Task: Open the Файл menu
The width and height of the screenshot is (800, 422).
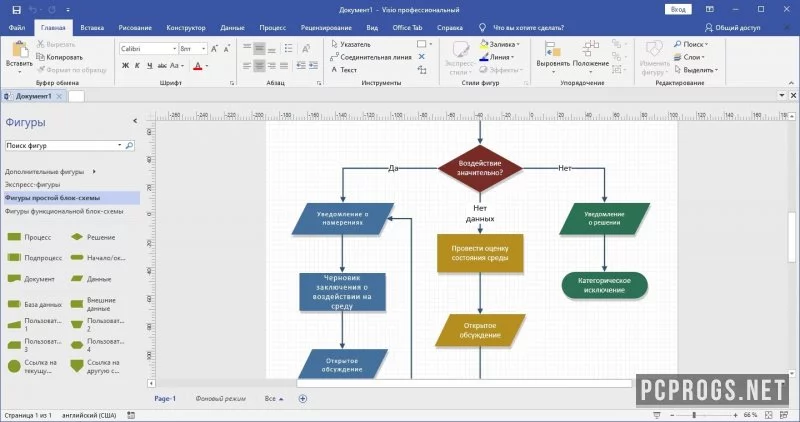Action: tap(17, 28)
